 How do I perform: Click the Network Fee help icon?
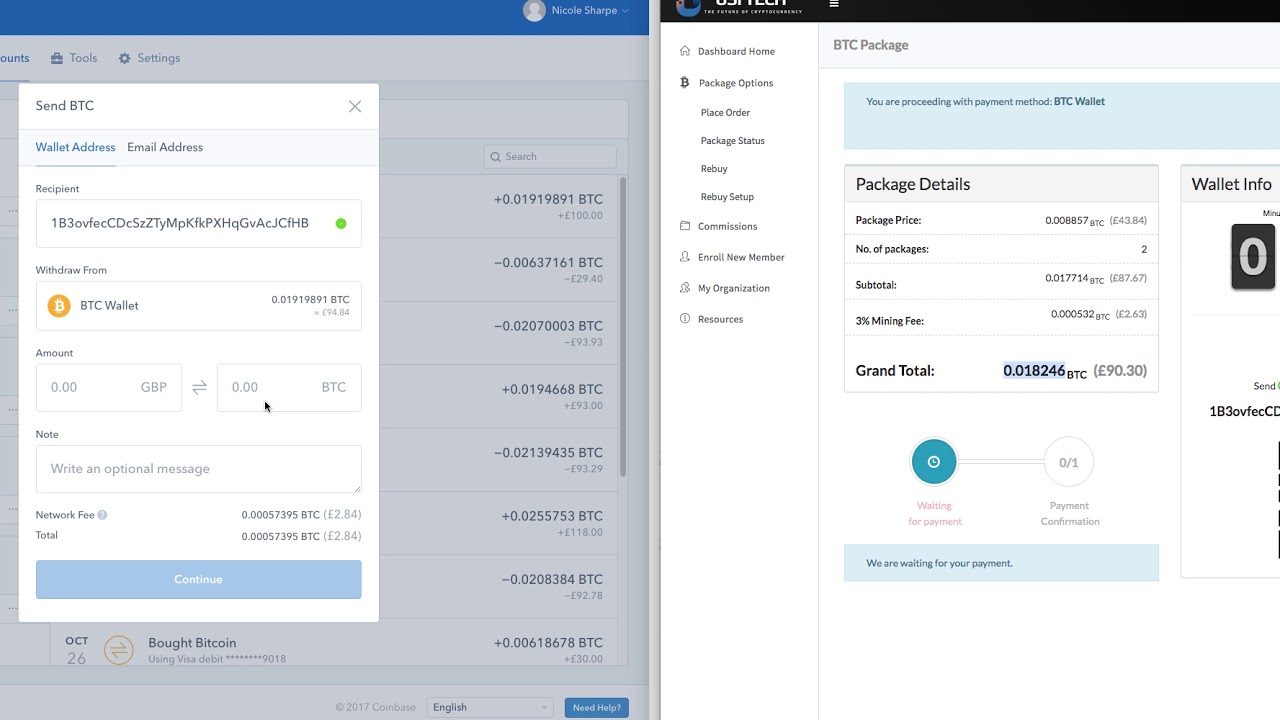coord(102,515)
